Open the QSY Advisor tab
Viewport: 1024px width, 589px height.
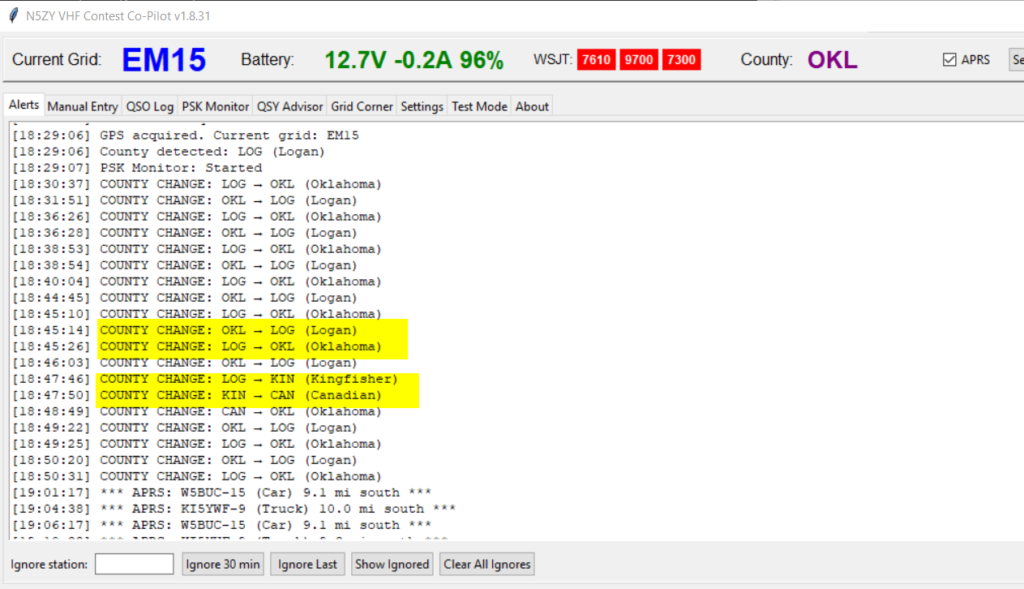pos(290,106)
